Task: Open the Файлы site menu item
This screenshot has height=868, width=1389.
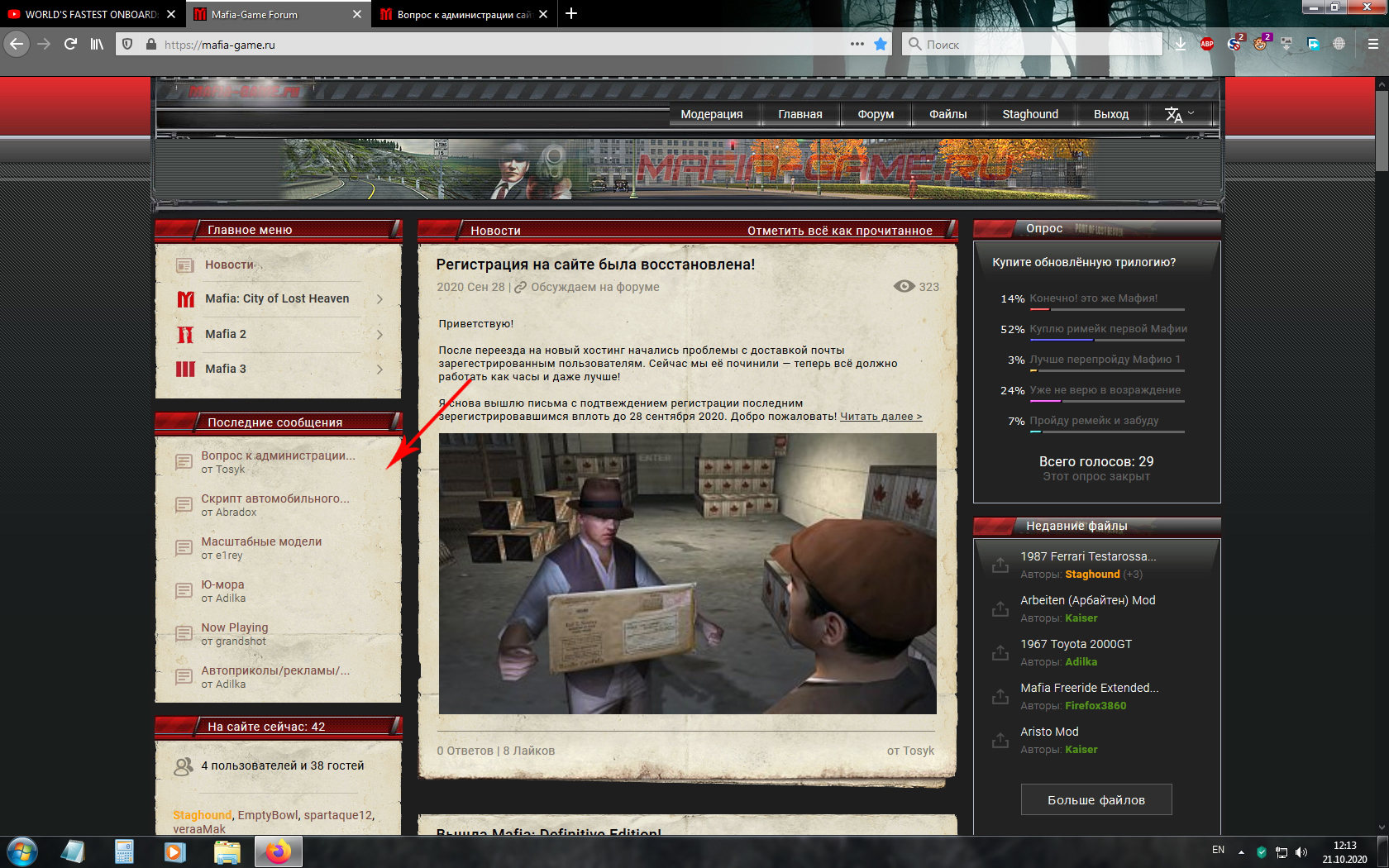Action: [948, 114]
